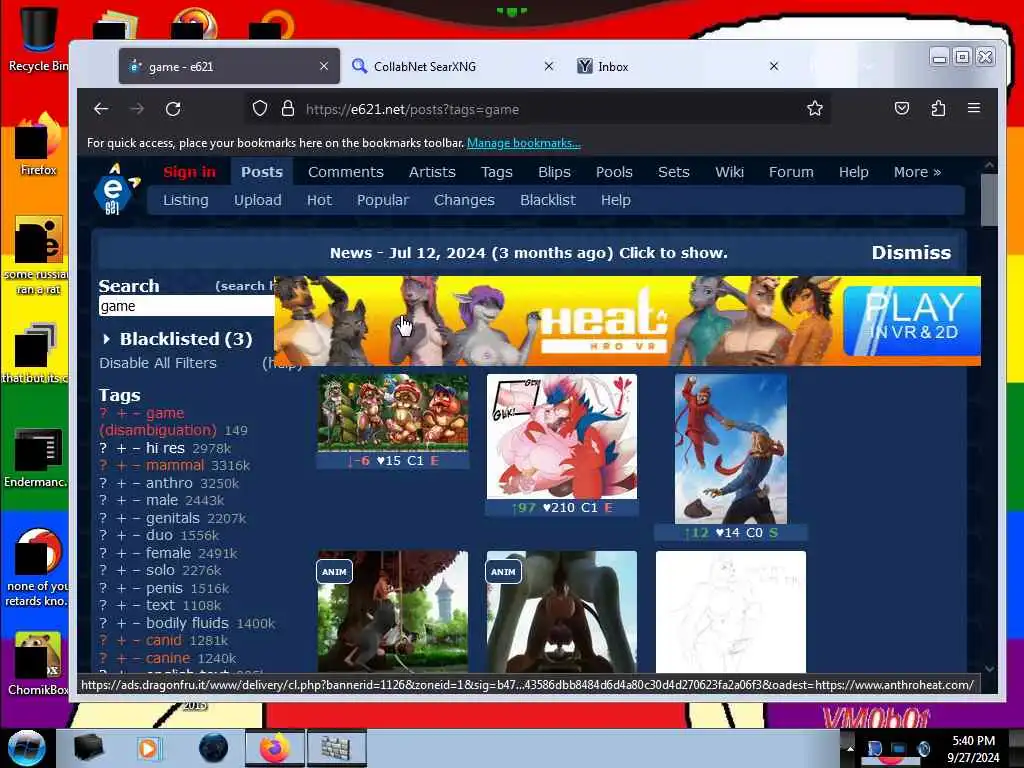1024x768 pixels.
Task: Click the Sign in link
Action: (x=189, y=172)
